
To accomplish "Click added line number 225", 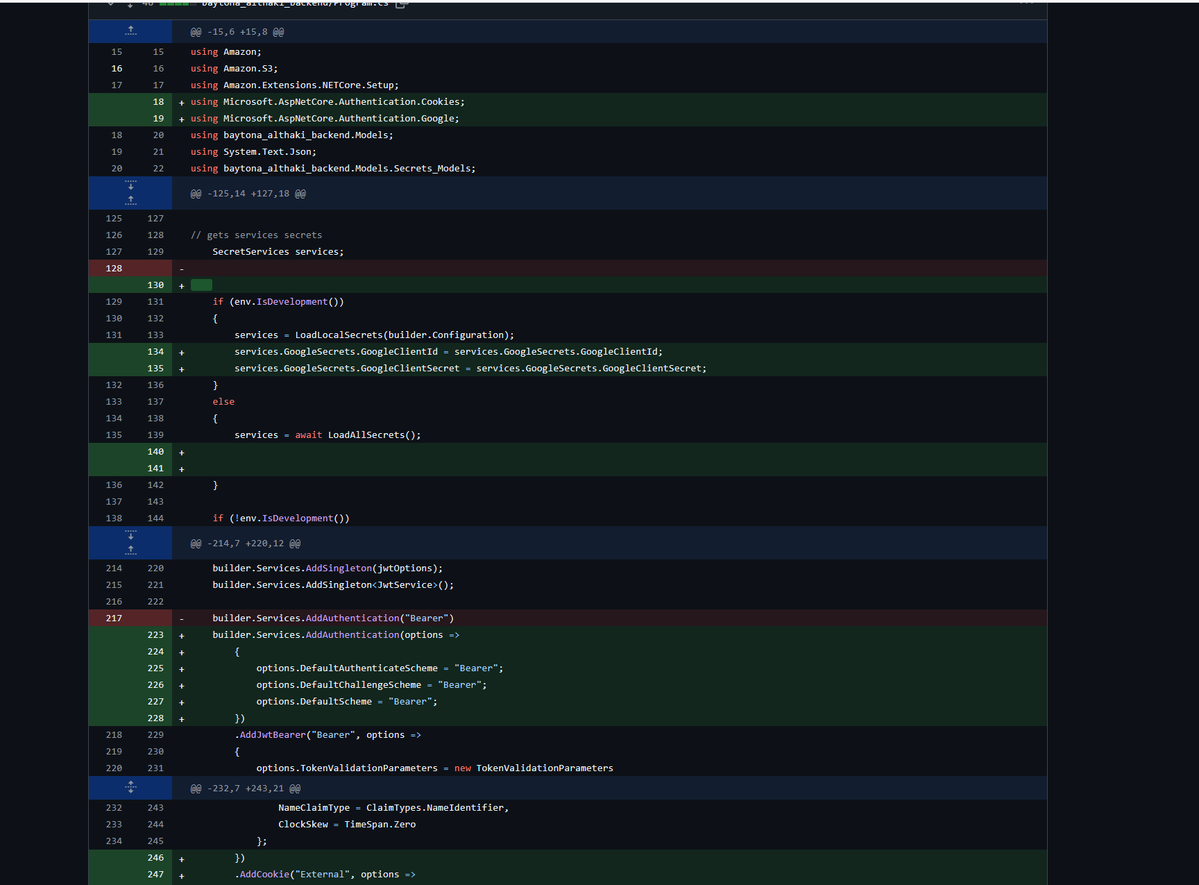I will [155, 669].
